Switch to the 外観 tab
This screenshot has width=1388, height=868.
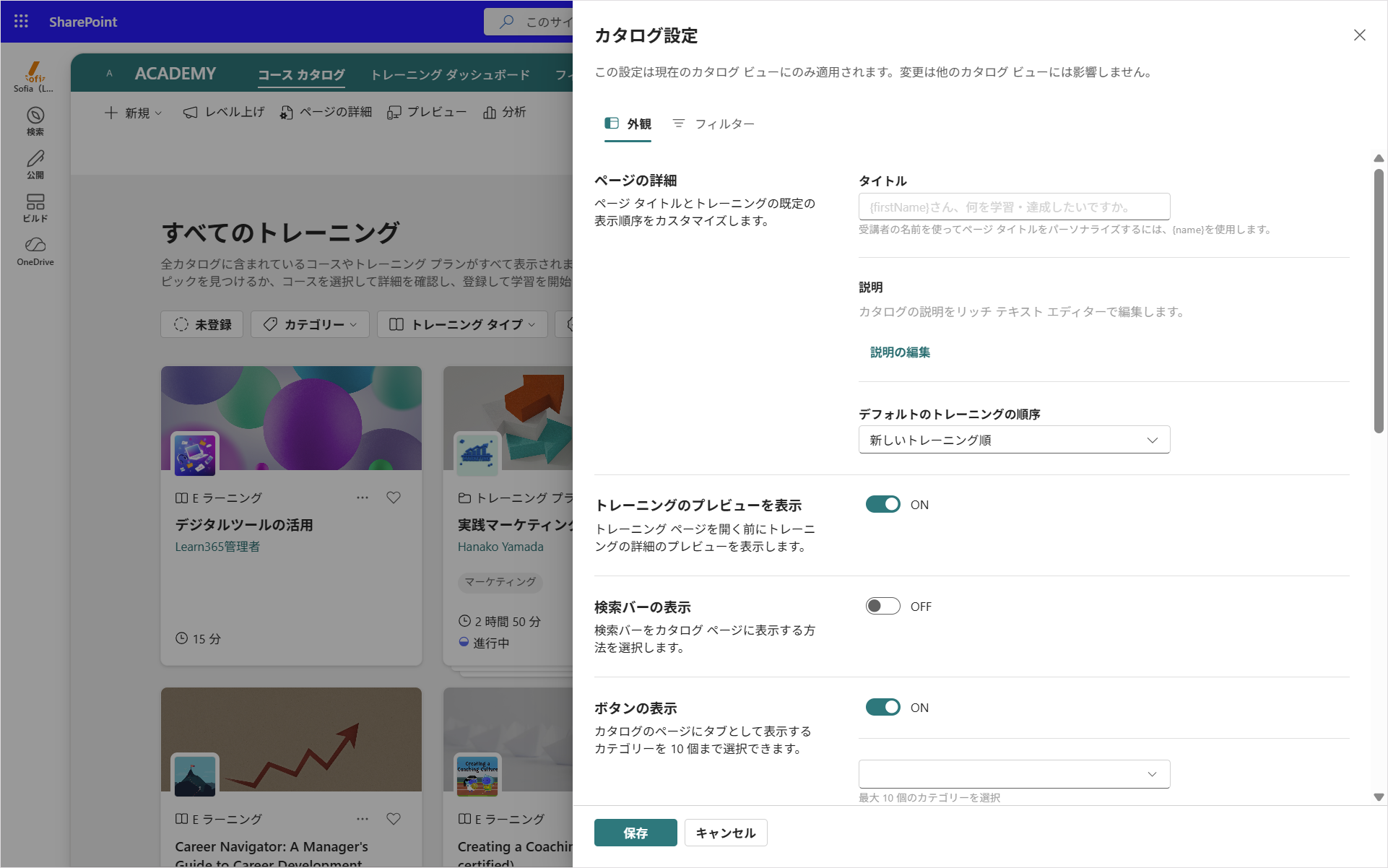coord(628,124)
